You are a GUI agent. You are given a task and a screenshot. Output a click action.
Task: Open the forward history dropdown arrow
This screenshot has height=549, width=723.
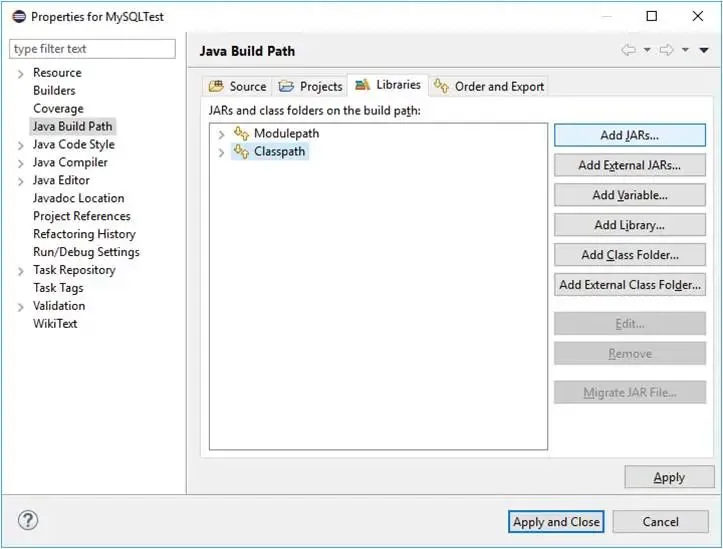[686, 50]
